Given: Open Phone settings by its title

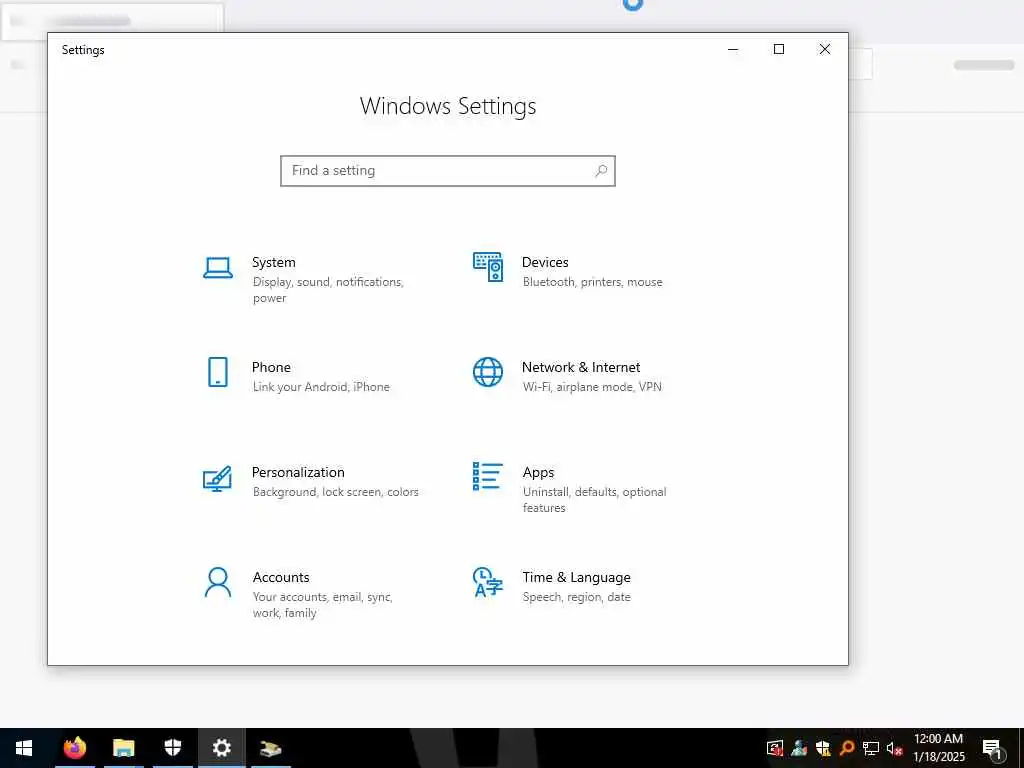Looking at the screenshot, I should click(x=271, y=367).
